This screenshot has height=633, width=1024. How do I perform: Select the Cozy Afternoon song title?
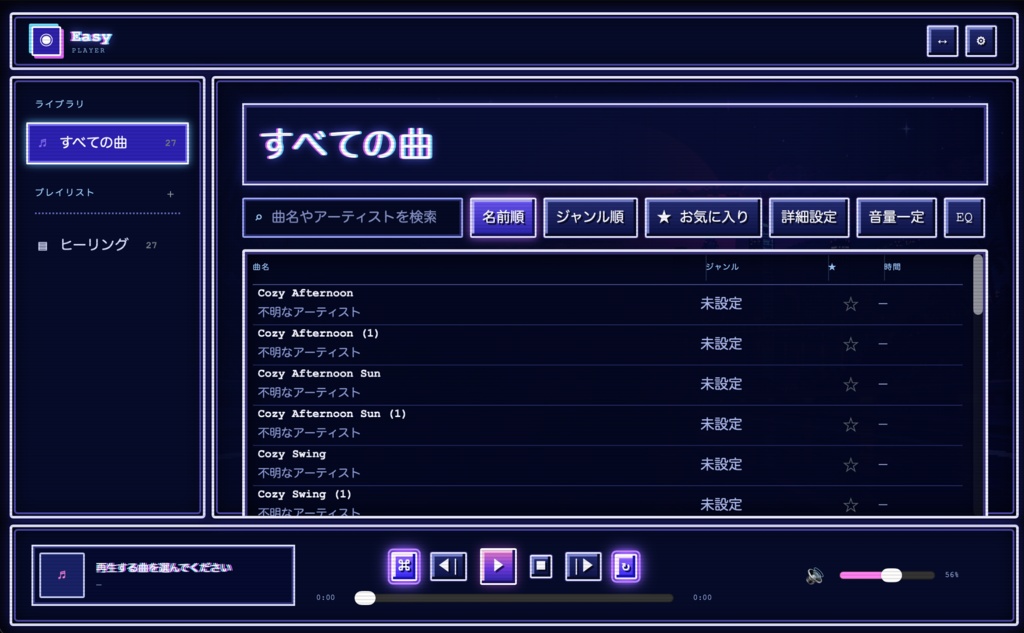[305, 293]
